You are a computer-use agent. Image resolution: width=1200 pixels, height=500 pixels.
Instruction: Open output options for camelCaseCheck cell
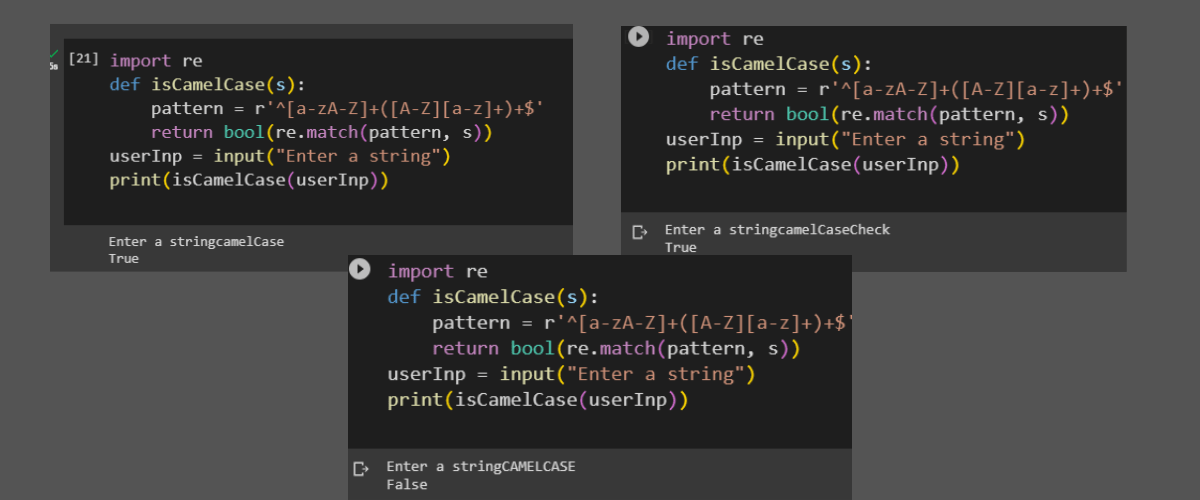(640, 232)
